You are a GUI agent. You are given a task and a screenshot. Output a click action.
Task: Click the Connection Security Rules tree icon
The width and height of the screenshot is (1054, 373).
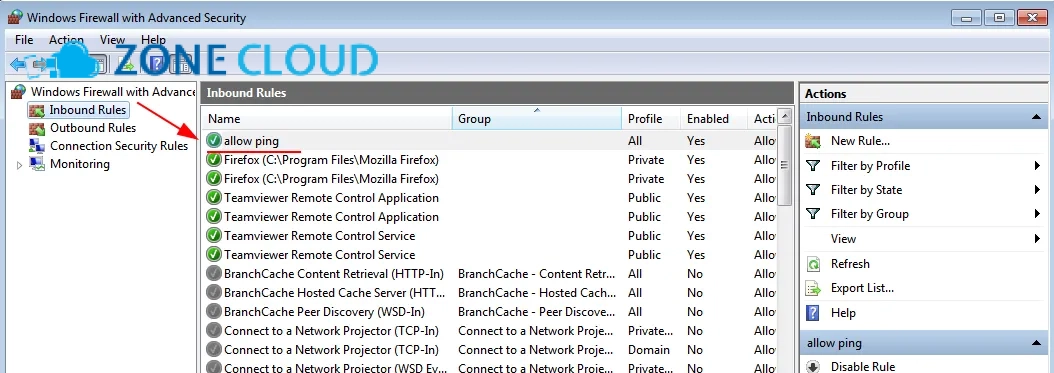pyautogui.click(x=37, y=146)
